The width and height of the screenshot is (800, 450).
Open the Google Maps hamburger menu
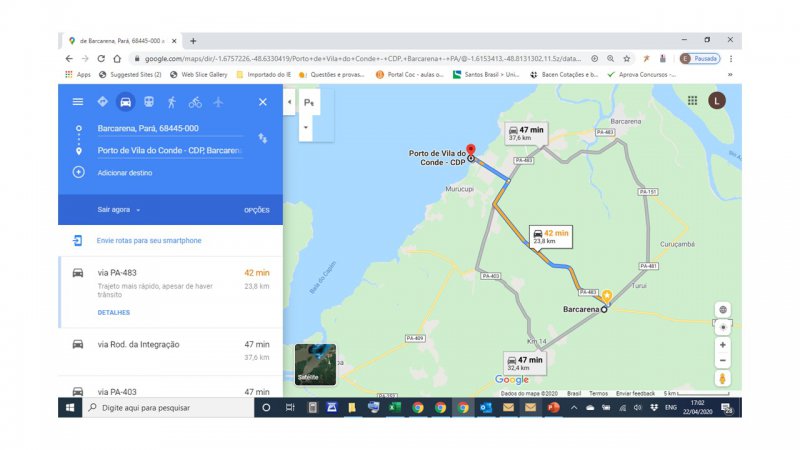78,102
